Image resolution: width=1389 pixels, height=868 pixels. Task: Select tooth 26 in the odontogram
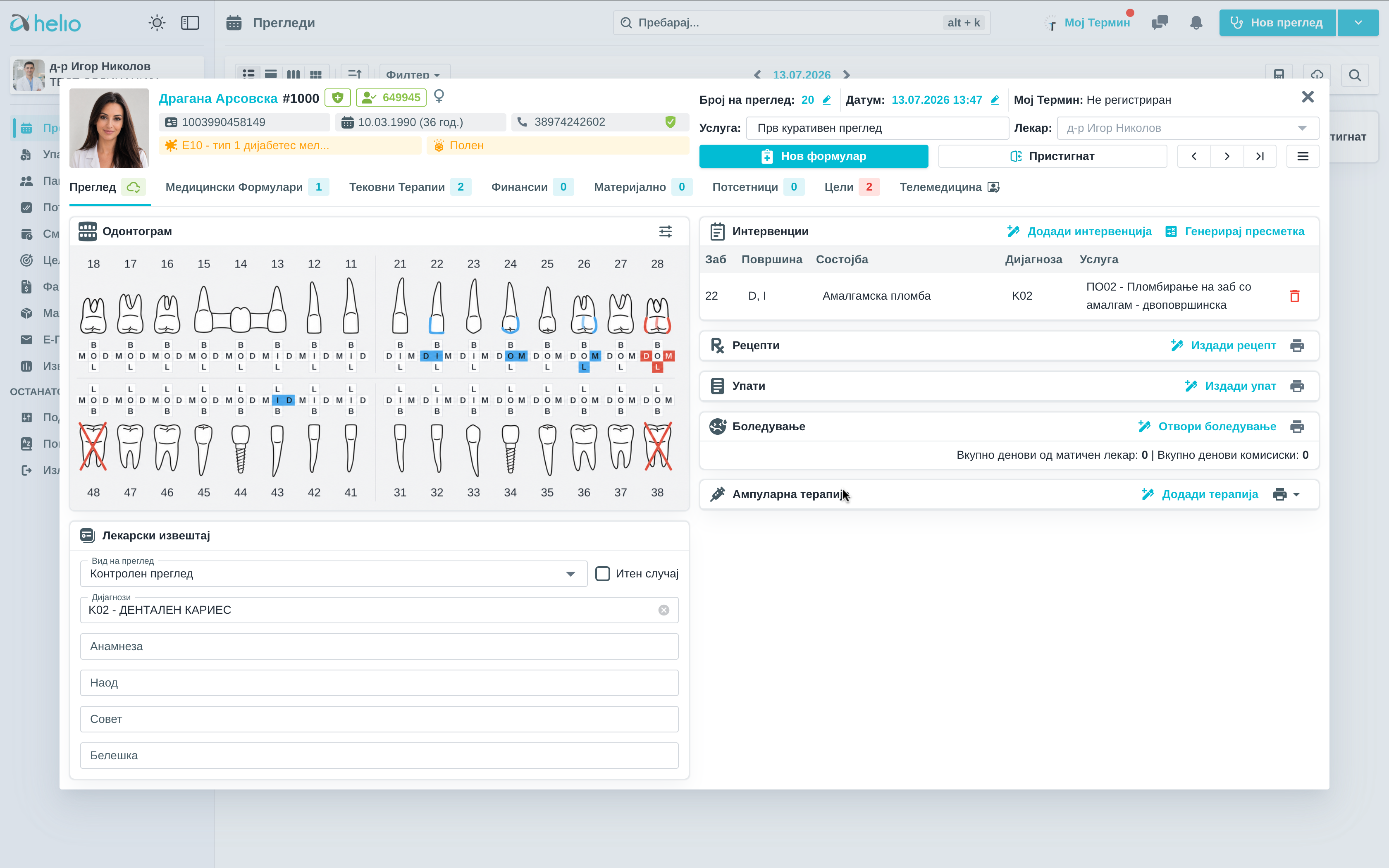click(584, 313)
